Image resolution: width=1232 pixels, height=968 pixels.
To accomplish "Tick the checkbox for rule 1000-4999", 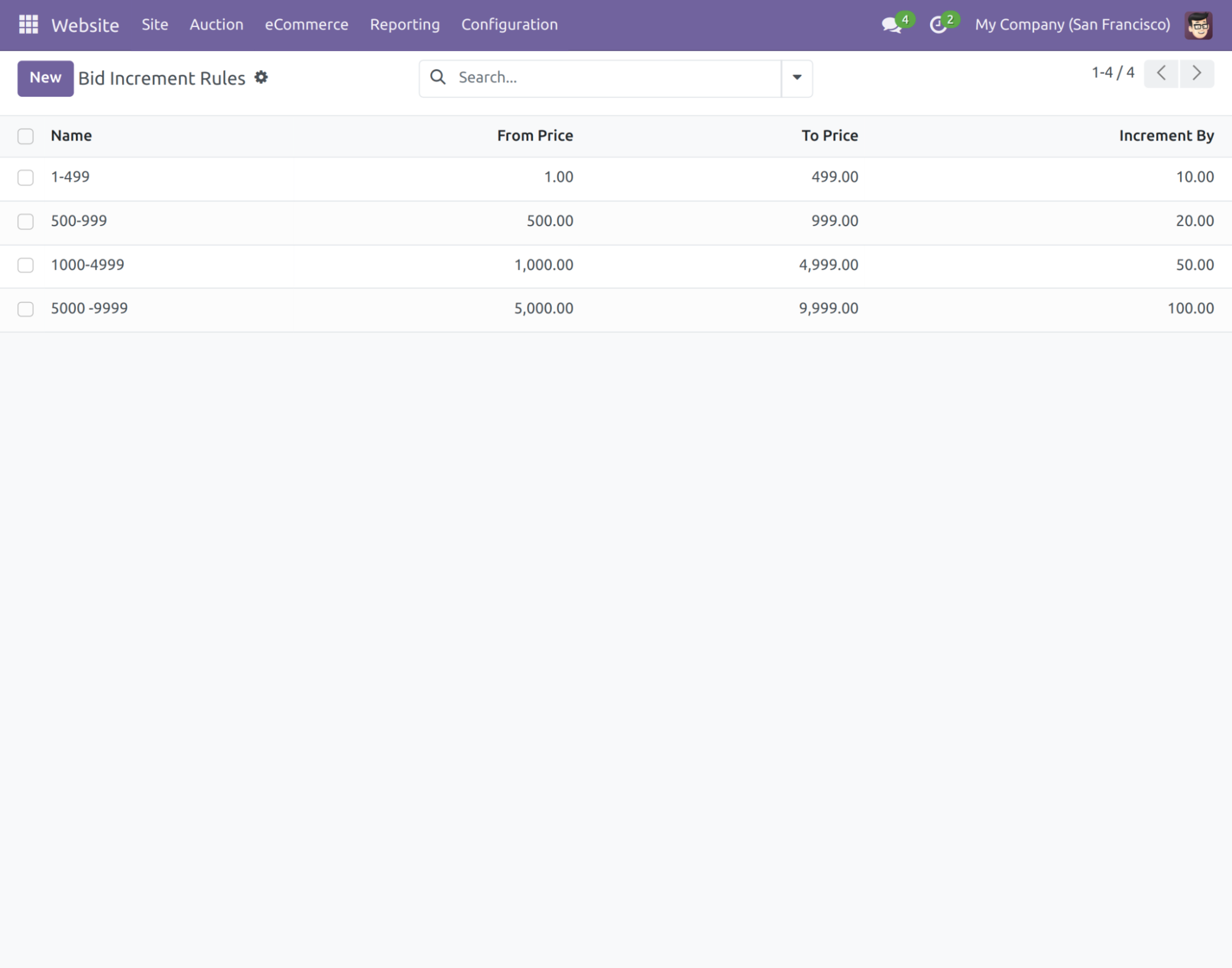I will click(x=25, y=265).
